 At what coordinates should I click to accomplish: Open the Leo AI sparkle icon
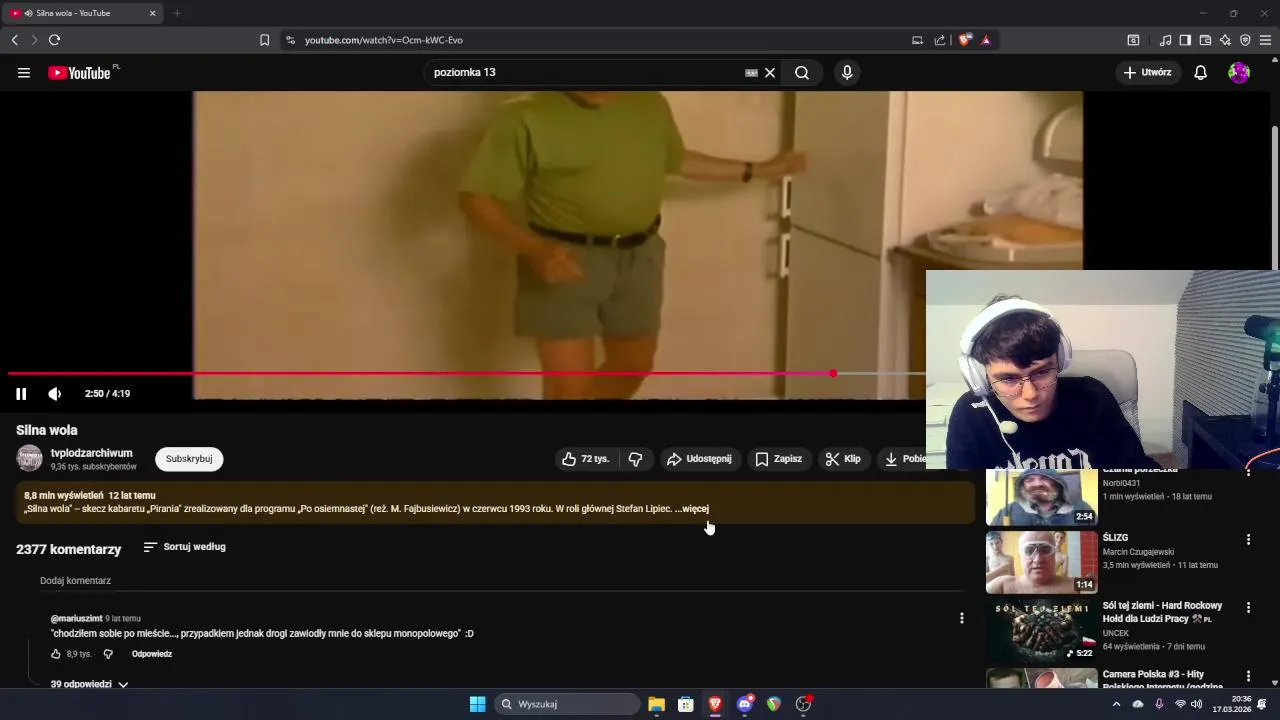1225,40
